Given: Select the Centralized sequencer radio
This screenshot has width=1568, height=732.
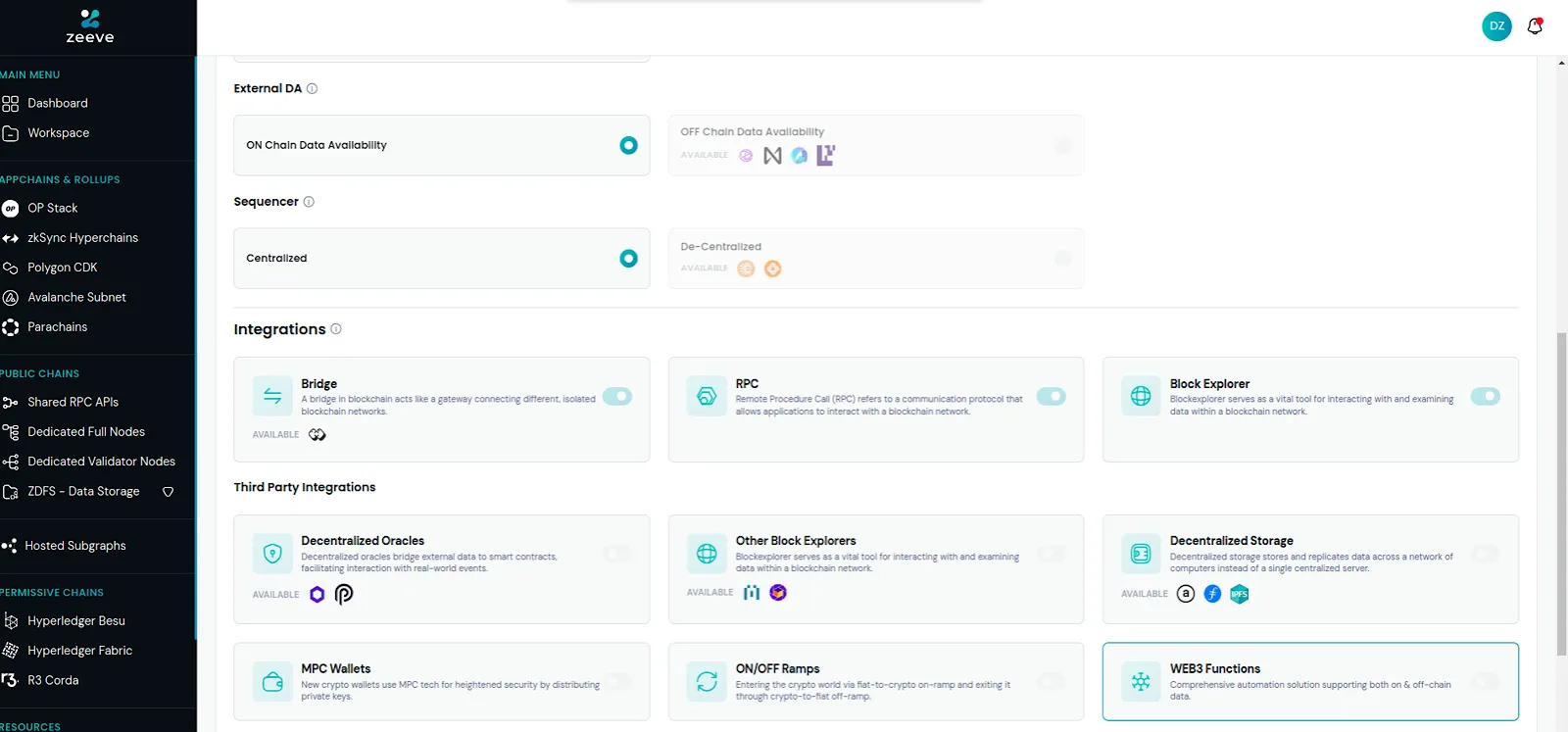Looking at the screenshot, I should click(628, 259).
